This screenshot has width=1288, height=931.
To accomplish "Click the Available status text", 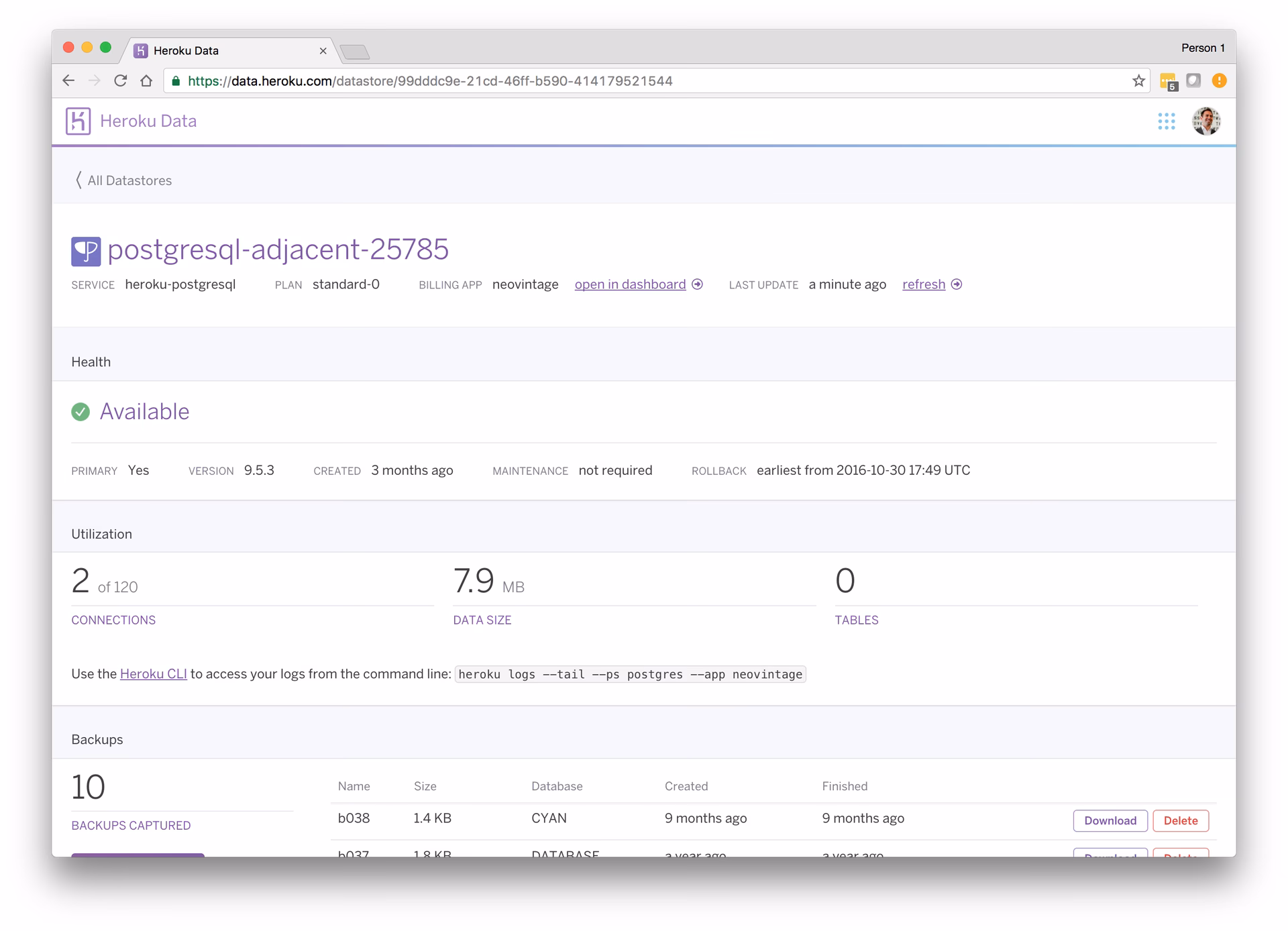I will point(145,412).
